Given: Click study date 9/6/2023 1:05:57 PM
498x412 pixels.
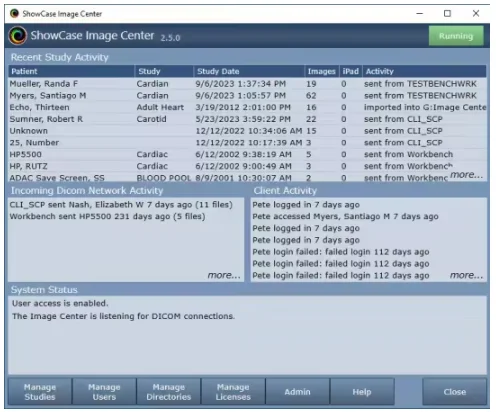Looking at the screenshot, I should pyautogui.click(x=240, y=96).
